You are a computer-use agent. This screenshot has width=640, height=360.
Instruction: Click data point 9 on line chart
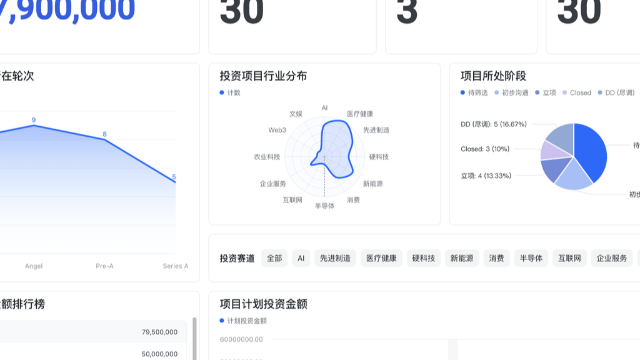(x=34, y=126)
